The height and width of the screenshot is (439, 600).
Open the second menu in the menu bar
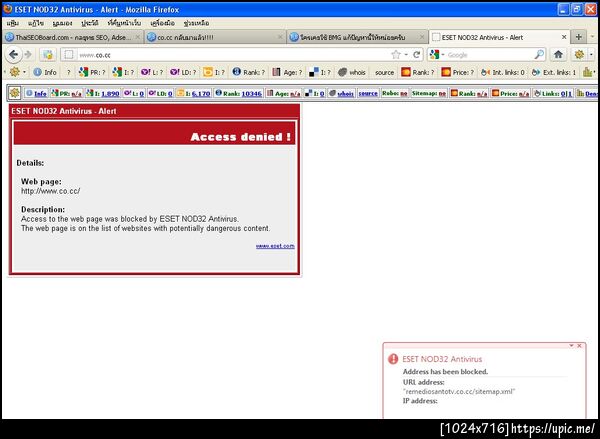coord(36,23)
